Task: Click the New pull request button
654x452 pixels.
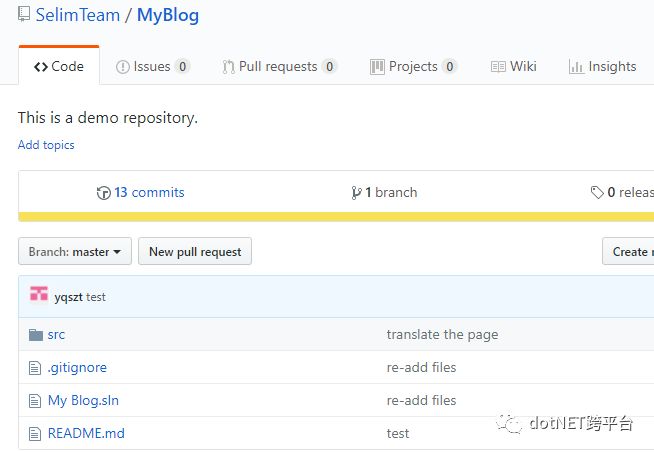Action: point(195,251)
